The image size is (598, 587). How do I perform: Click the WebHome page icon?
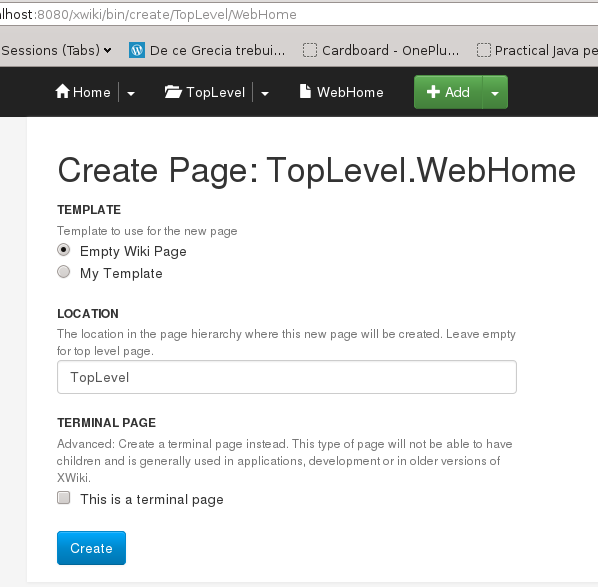pyautogui.click(x=305, y=92)
